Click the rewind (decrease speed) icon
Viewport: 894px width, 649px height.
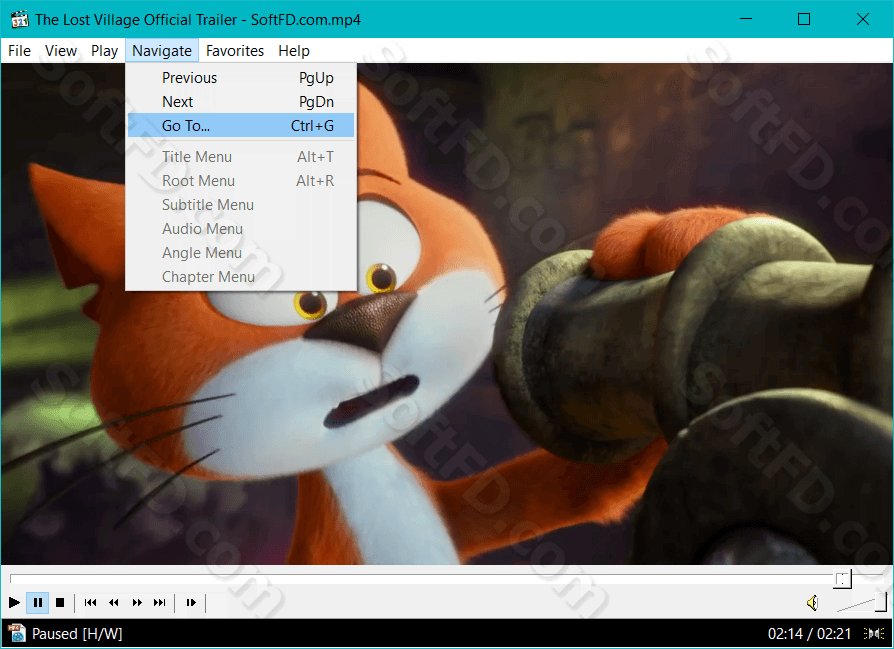coord(113,602)
